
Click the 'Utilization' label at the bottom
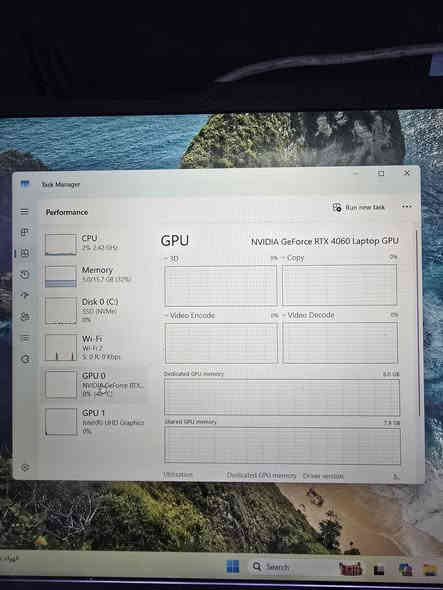178,475
